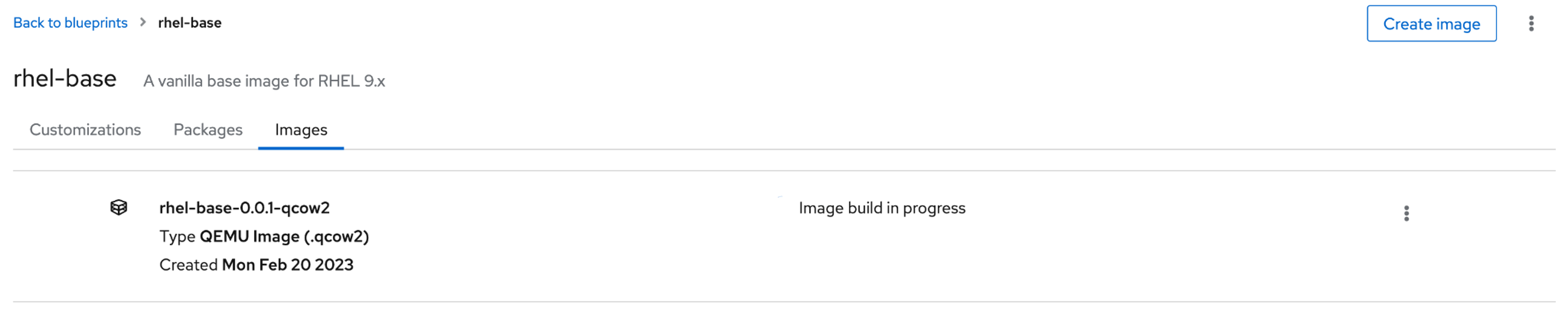Click the breadcrumb chevron separator
The height and width of the screenshot is (324, 1568).
click(x=141, y=22)
